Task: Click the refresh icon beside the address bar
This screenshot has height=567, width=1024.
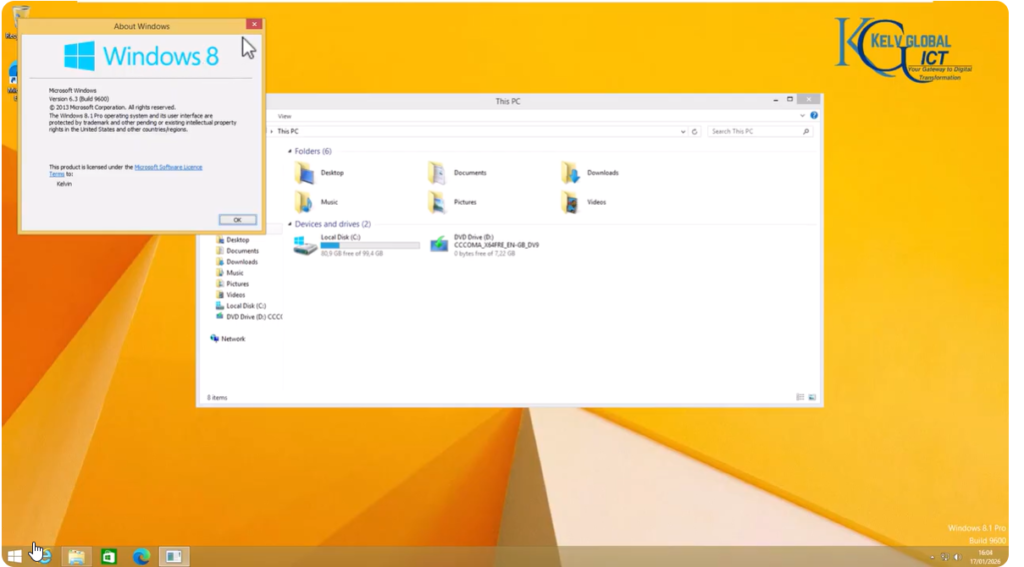Action: point(694,131)
